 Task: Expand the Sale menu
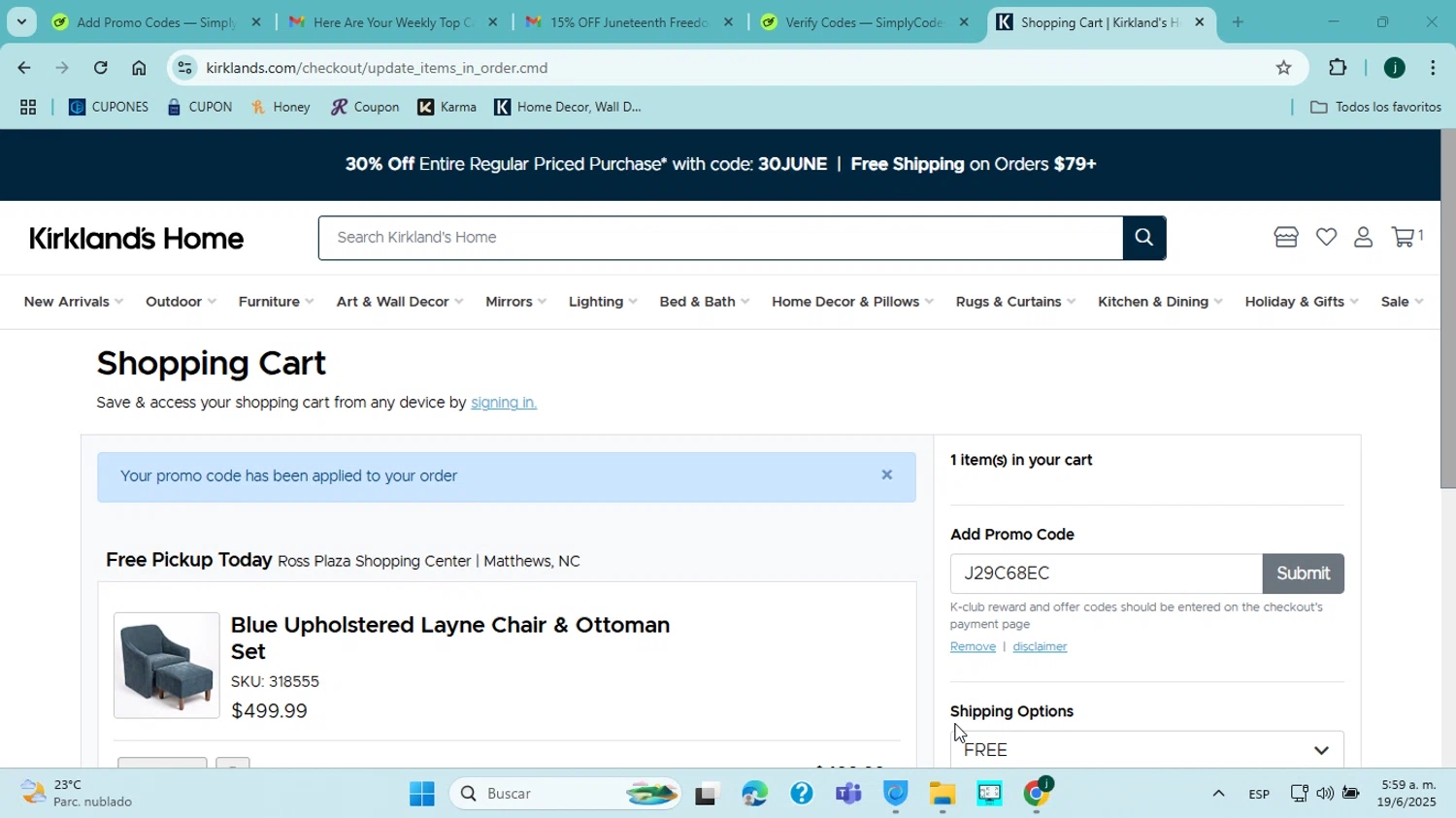1401,302
